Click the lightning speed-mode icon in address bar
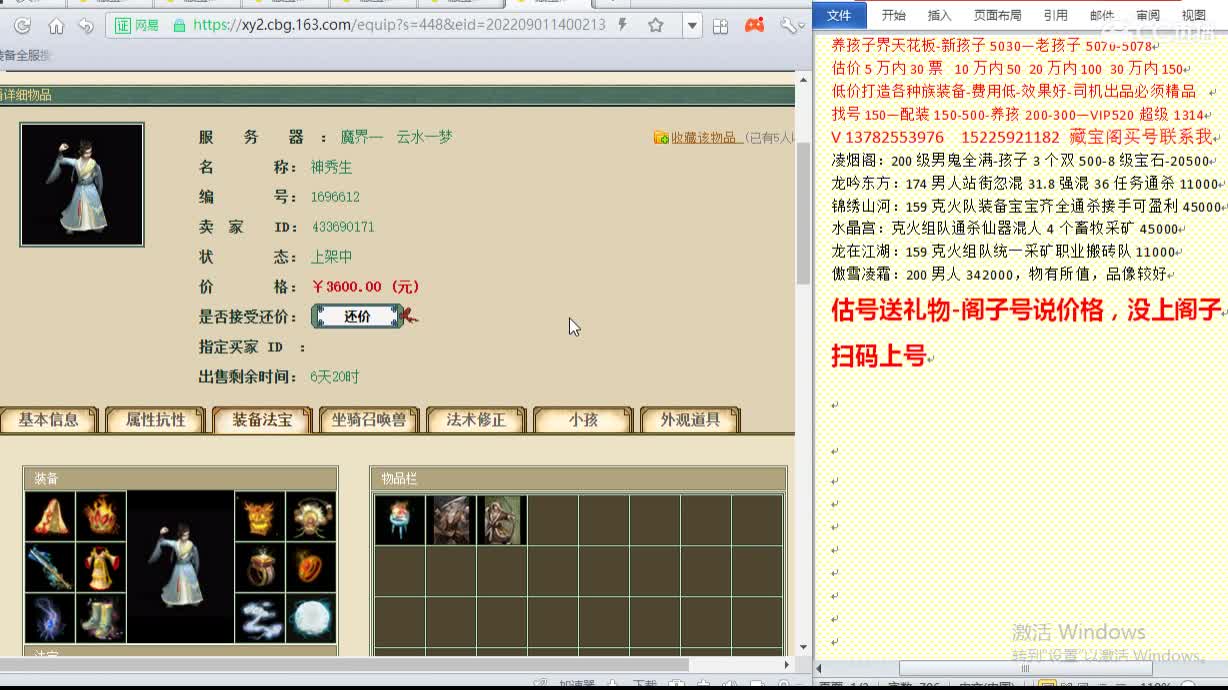1228x690 pixels. 622,25
